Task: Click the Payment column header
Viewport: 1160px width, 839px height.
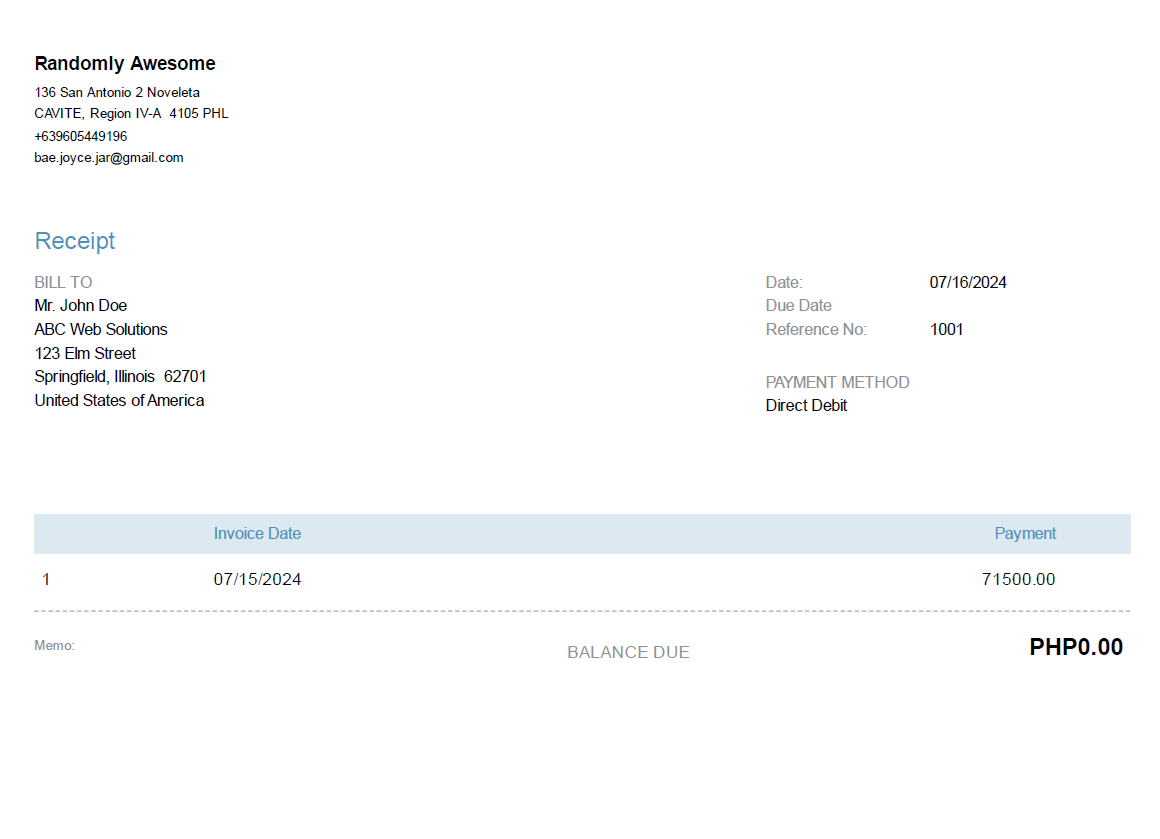Action: [x=1025, y=533]
